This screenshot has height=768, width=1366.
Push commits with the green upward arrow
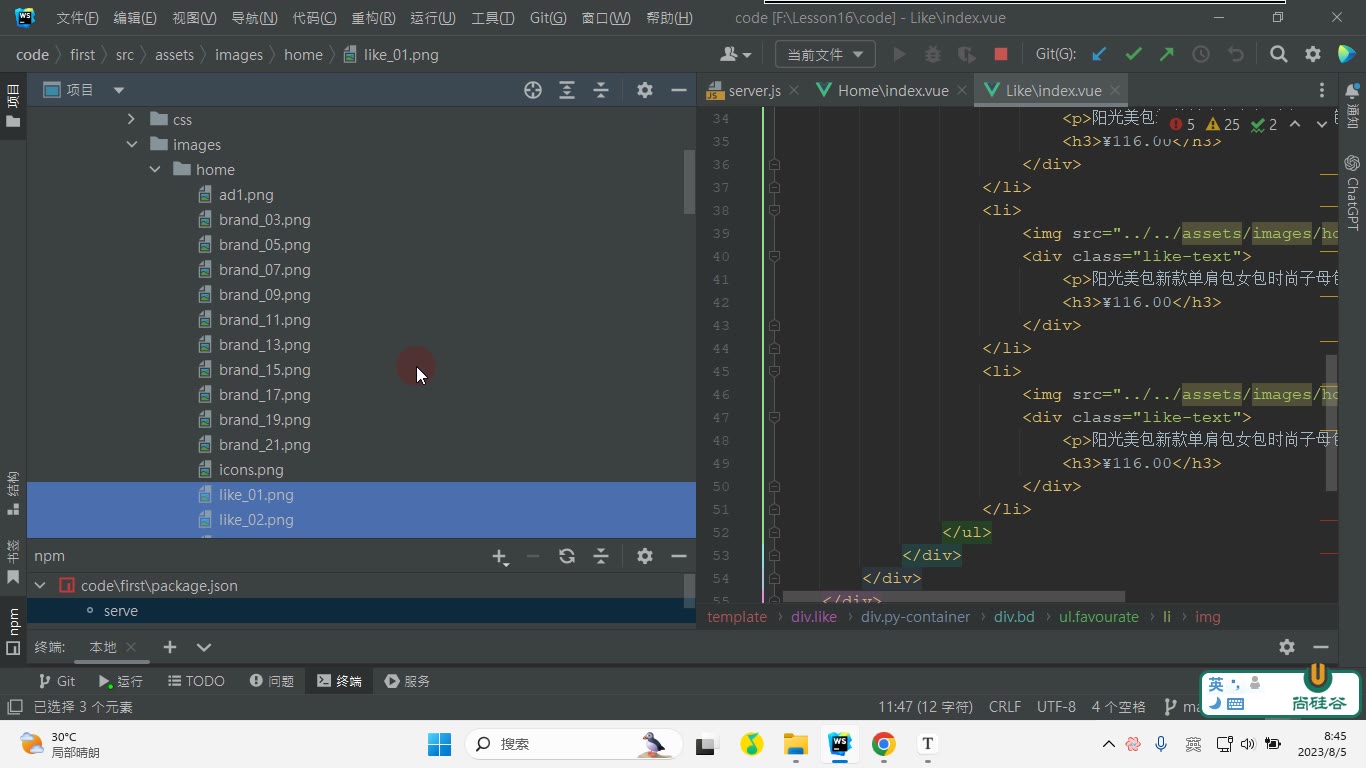1167,55
